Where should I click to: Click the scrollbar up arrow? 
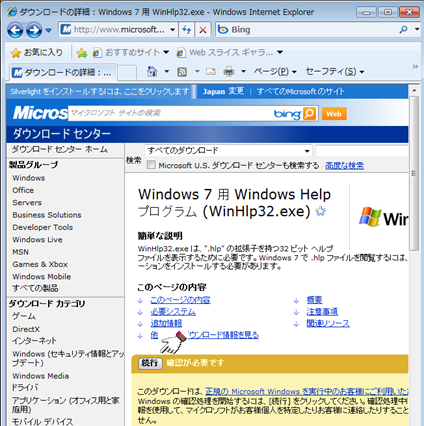(x=414, y=91)
